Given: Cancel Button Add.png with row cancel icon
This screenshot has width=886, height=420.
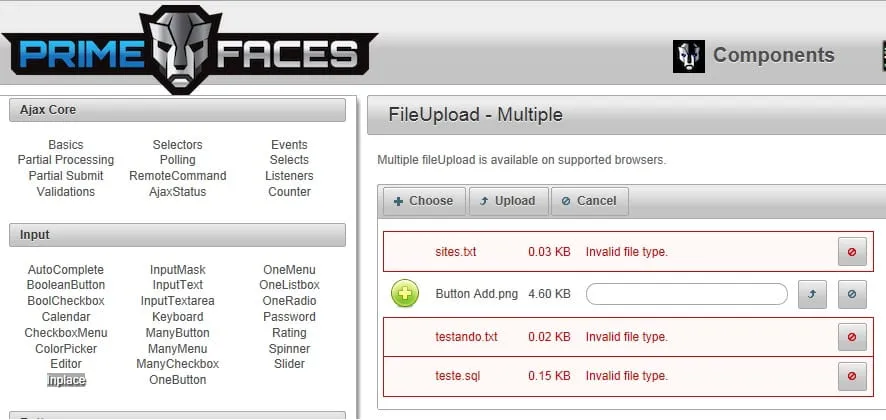Looking at the screenshot, I should 852,294.
